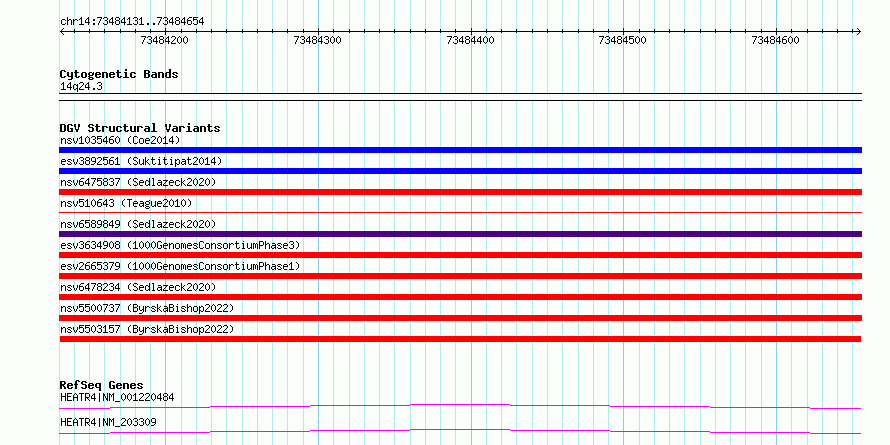The width and height of the screenshot is (890, 445).
Task: Click the ruler tick label 73484300
Action: click(x=318, y=40)
